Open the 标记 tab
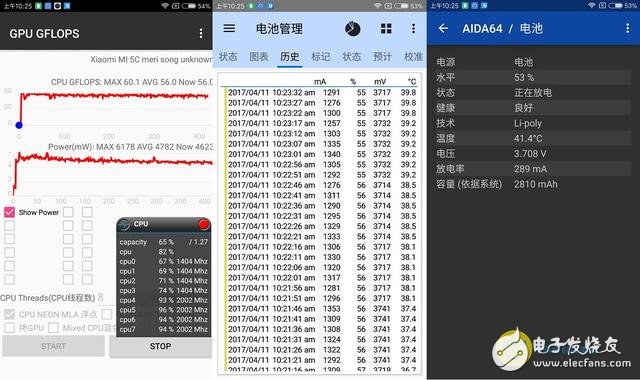640x380 pixels. (321, 56)
